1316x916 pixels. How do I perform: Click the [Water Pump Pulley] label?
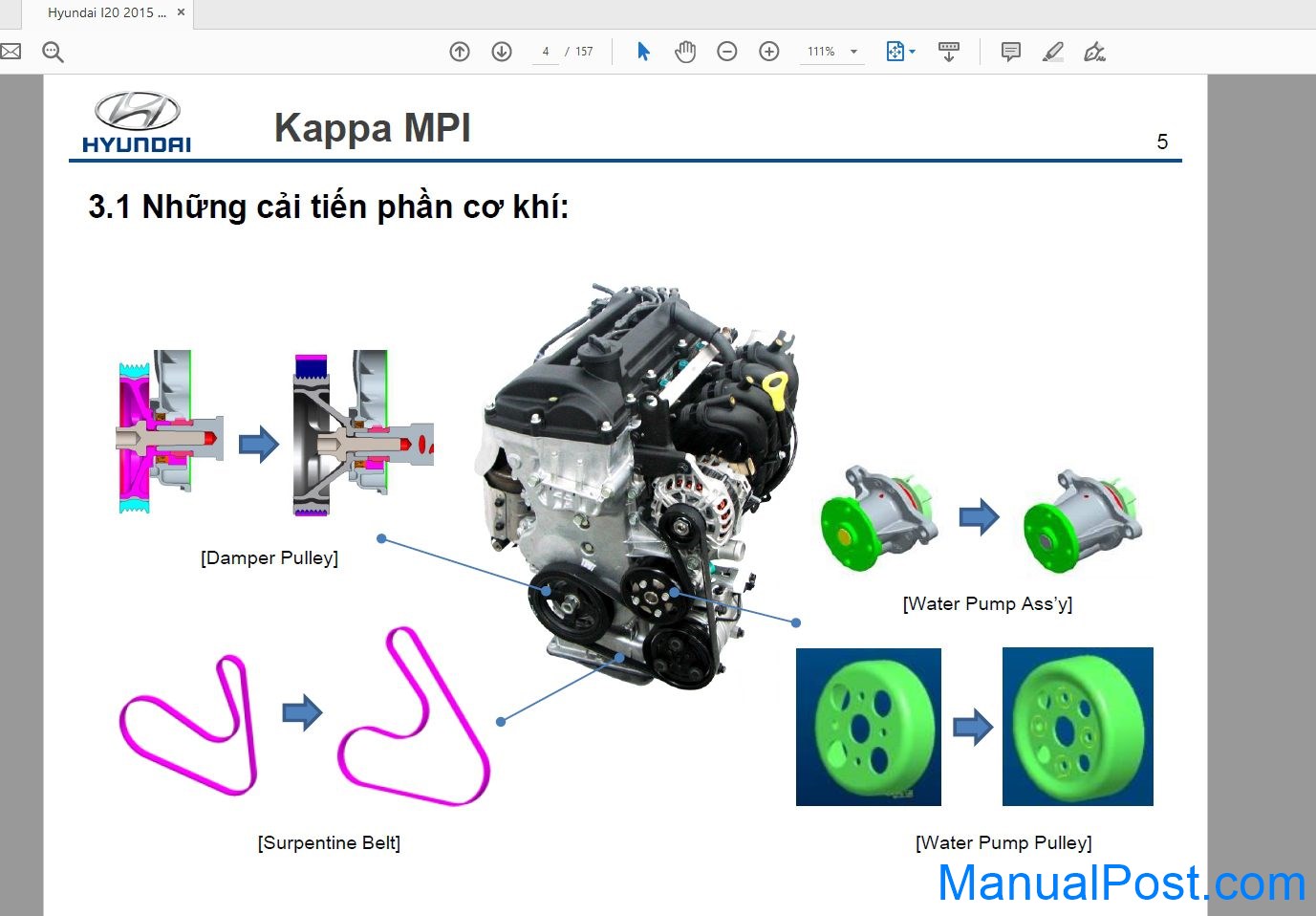[1003, 842]
